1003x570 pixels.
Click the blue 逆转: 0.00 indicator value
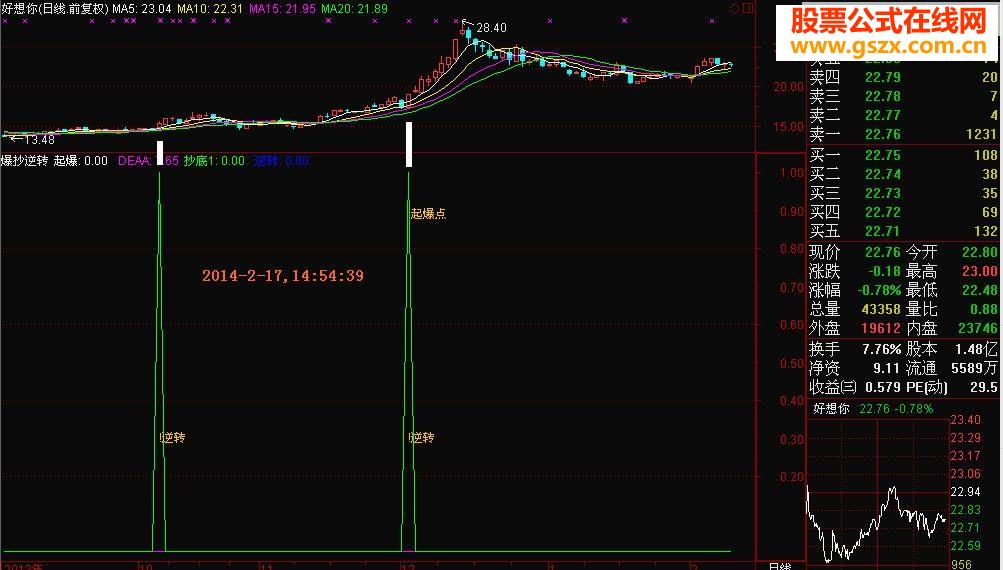(x=281, y=161)
